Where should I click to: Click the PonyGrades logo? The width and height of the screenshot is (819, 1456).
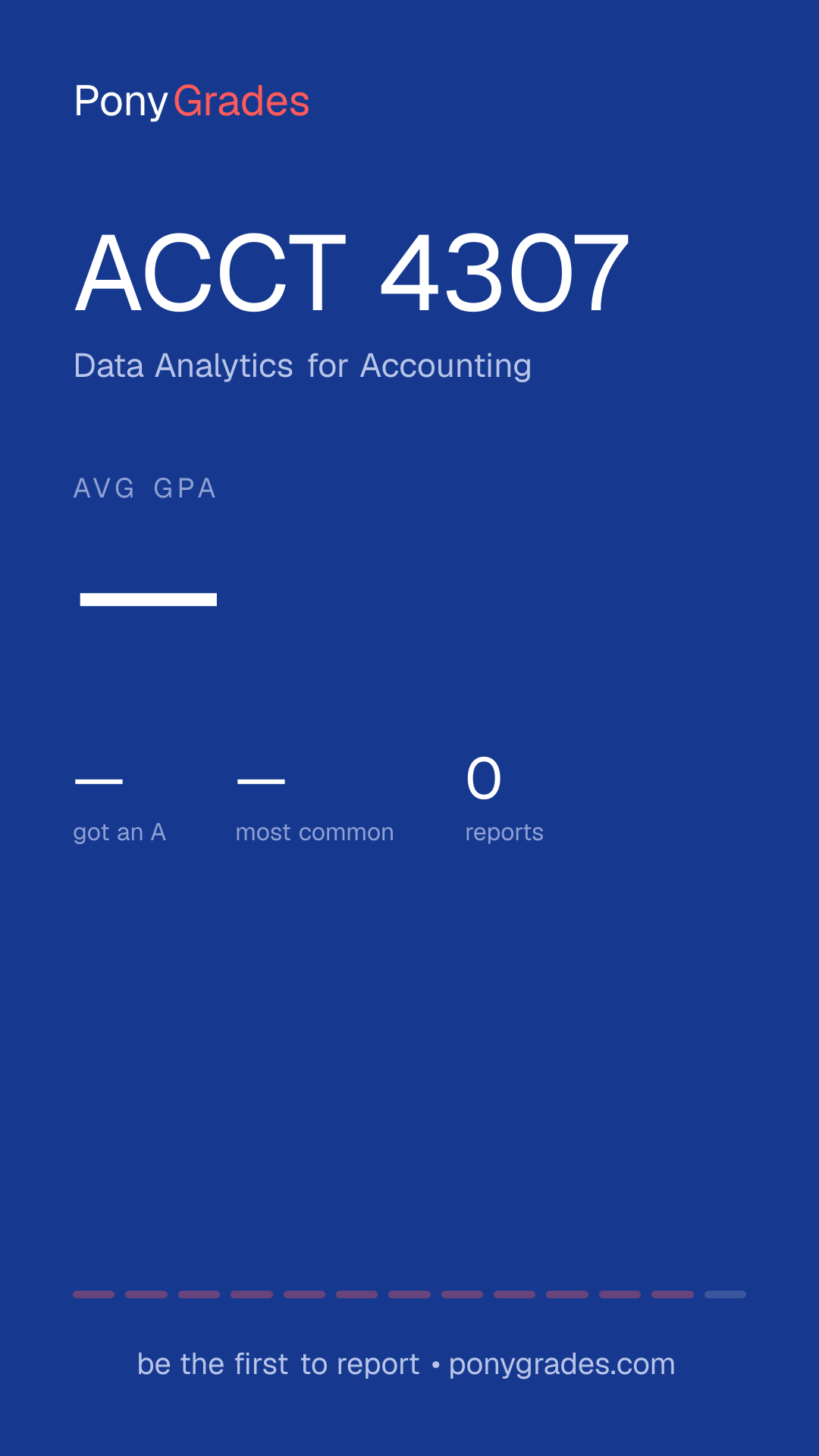(192, 102)
